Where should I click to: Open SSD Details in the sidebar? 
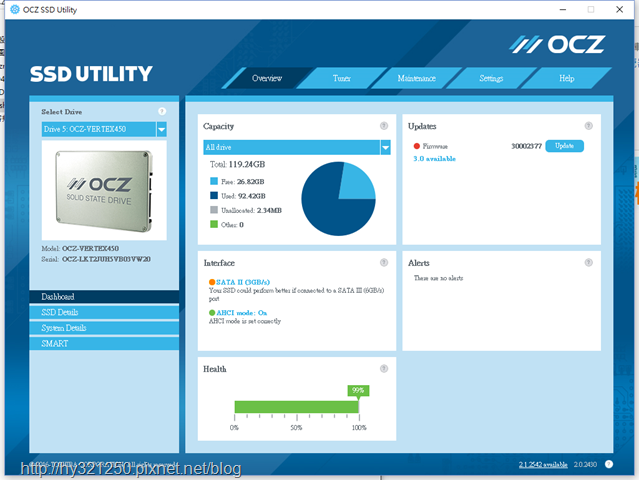coord(104,312)
